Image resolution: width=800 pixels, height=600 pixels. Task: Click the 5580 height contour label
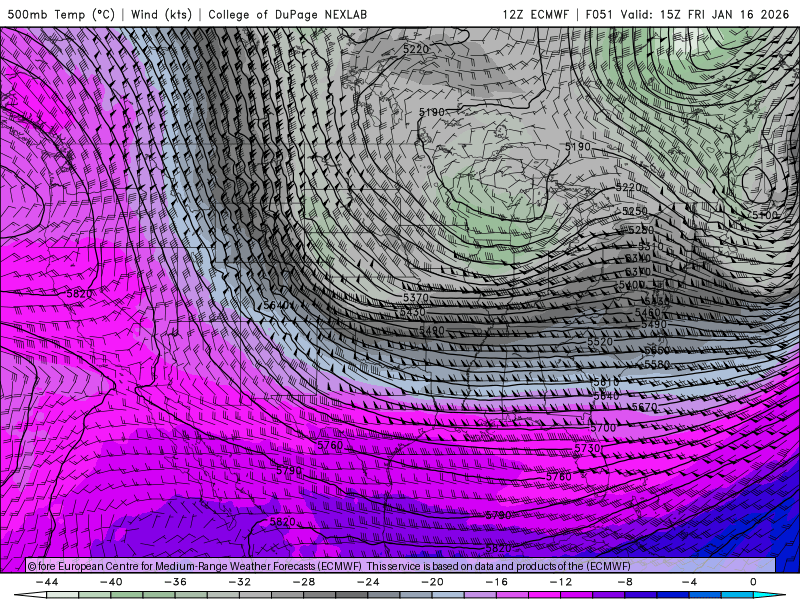[657, 364]
